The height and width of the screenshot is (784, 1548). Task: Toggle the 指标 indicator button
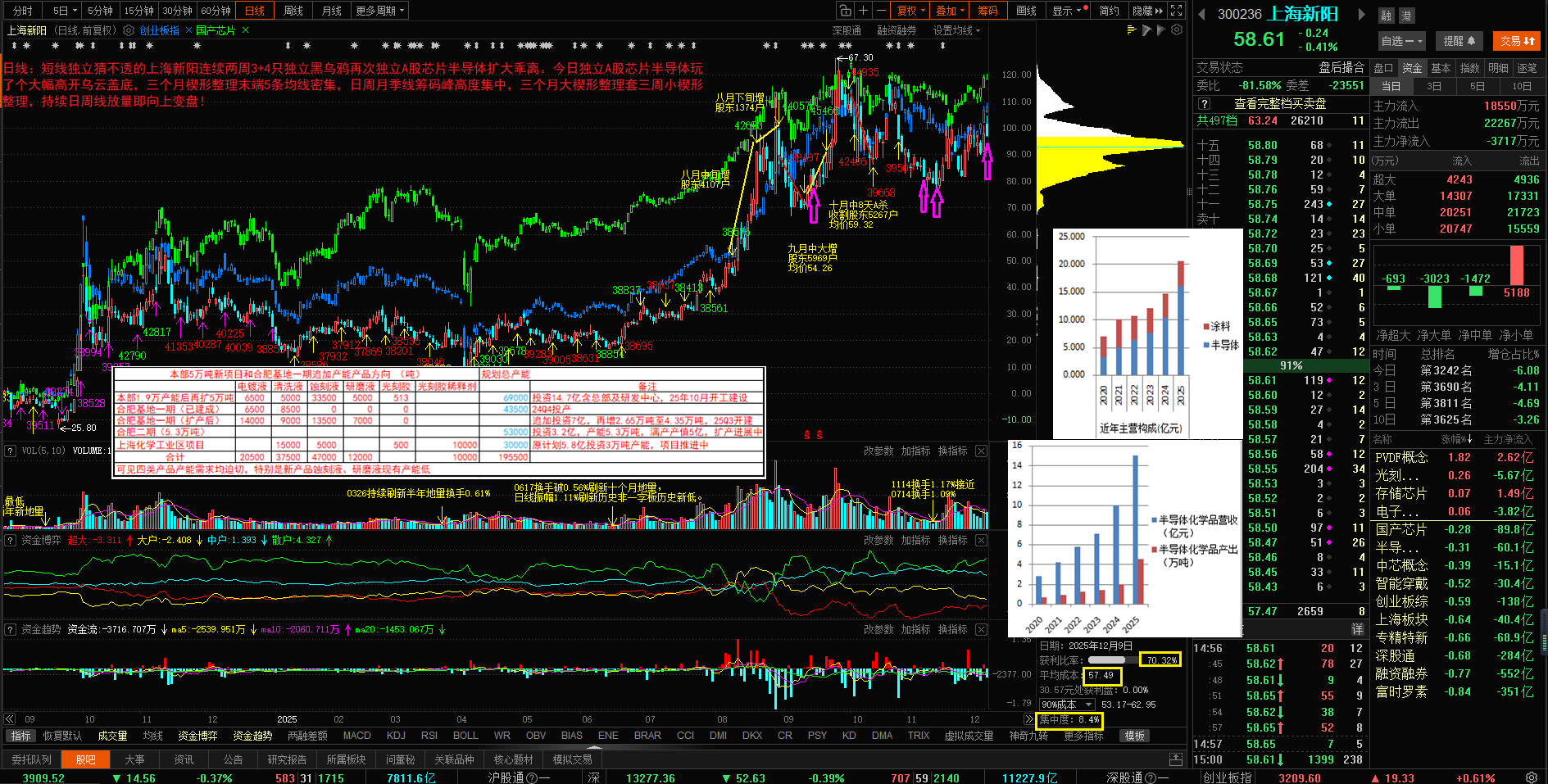coord(21,736)
